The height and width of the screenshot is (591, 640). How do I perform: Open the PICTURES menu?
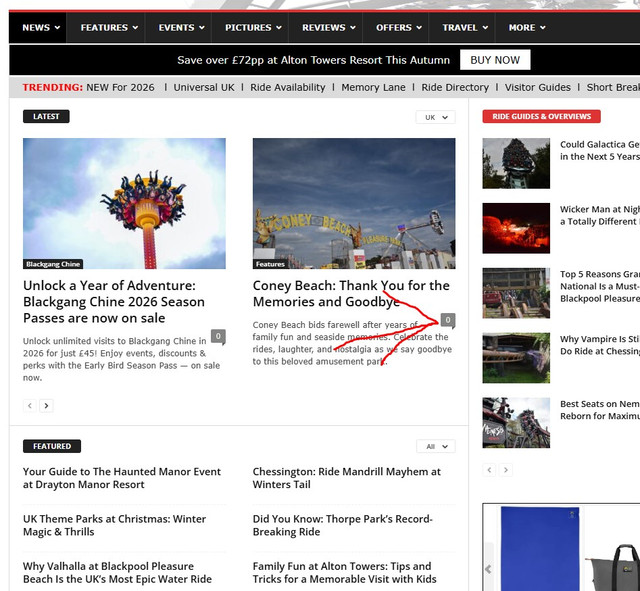253,27
